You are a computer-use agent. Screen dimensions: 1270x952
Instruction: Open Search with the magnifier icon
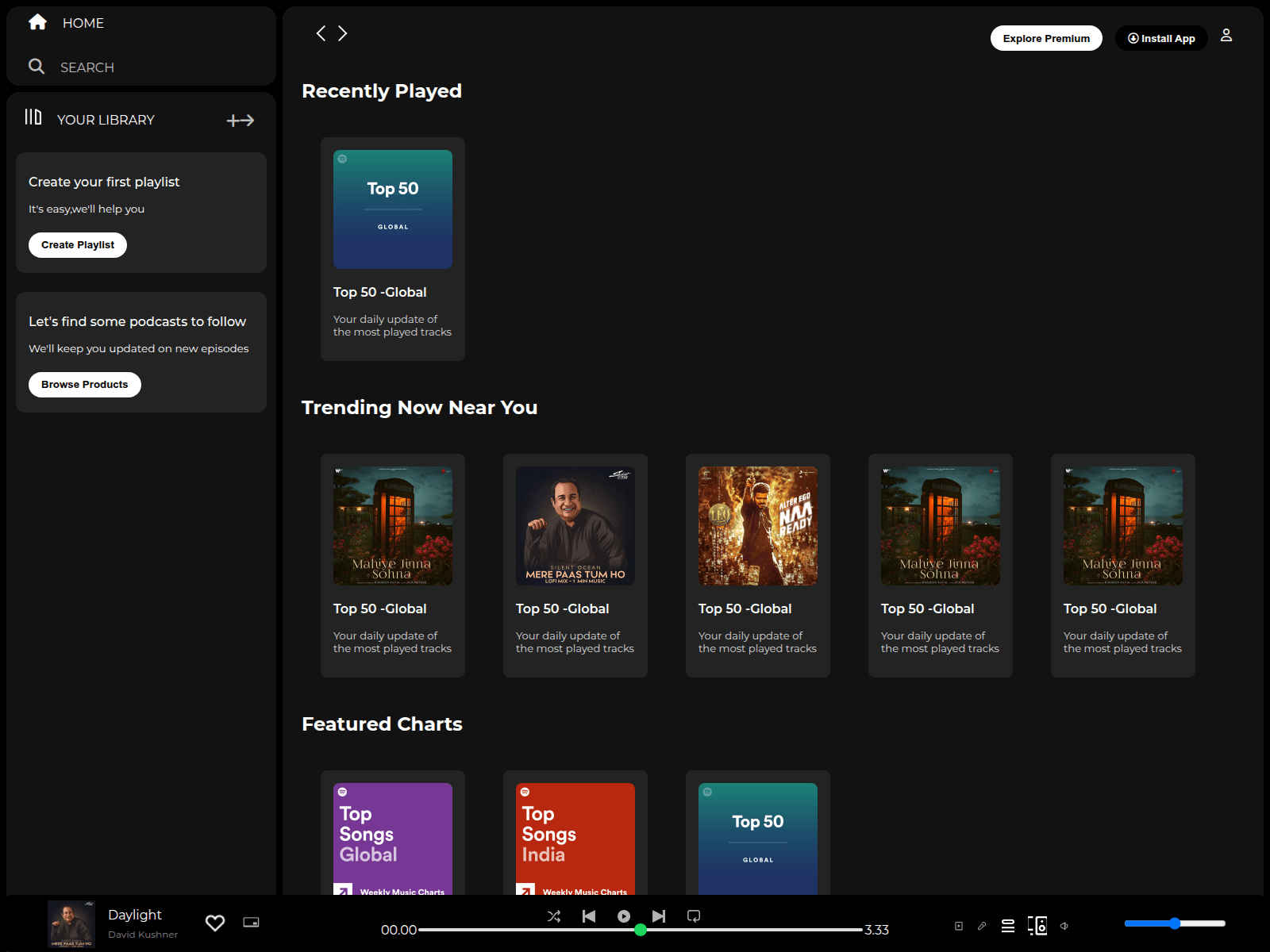[37, 67]
